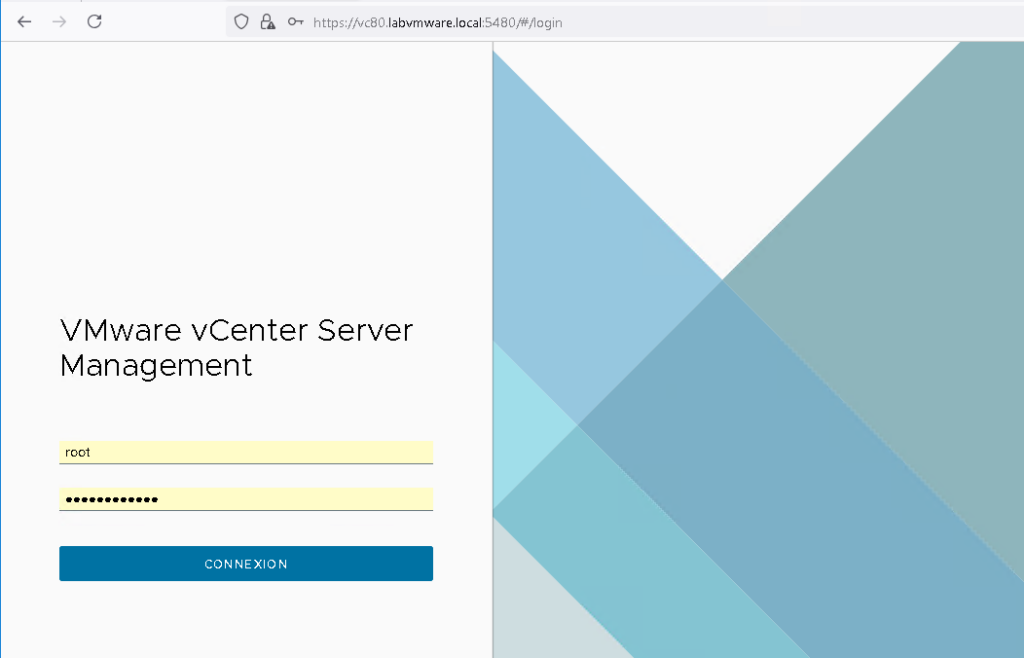
Task: Click the /#/login path segment in the URL
Action: click(535, 22)
